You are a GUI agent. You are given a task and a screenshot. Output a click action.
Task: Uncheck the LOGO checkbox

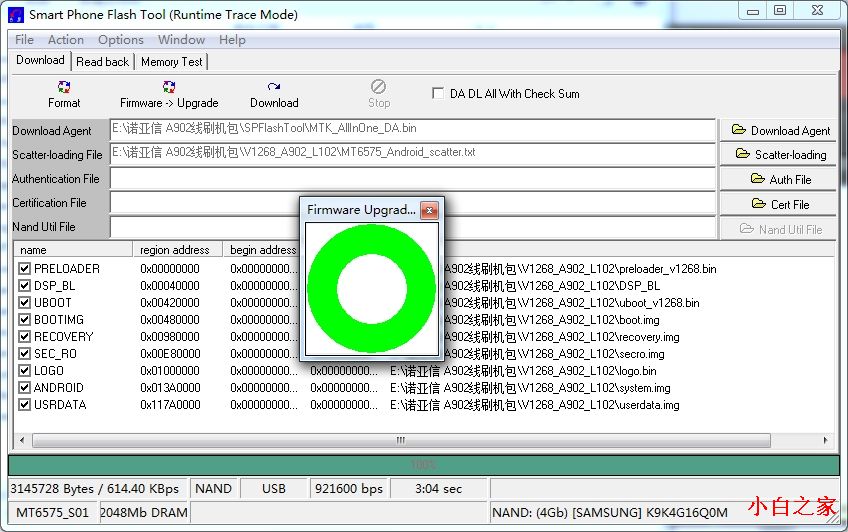point(24,370)
